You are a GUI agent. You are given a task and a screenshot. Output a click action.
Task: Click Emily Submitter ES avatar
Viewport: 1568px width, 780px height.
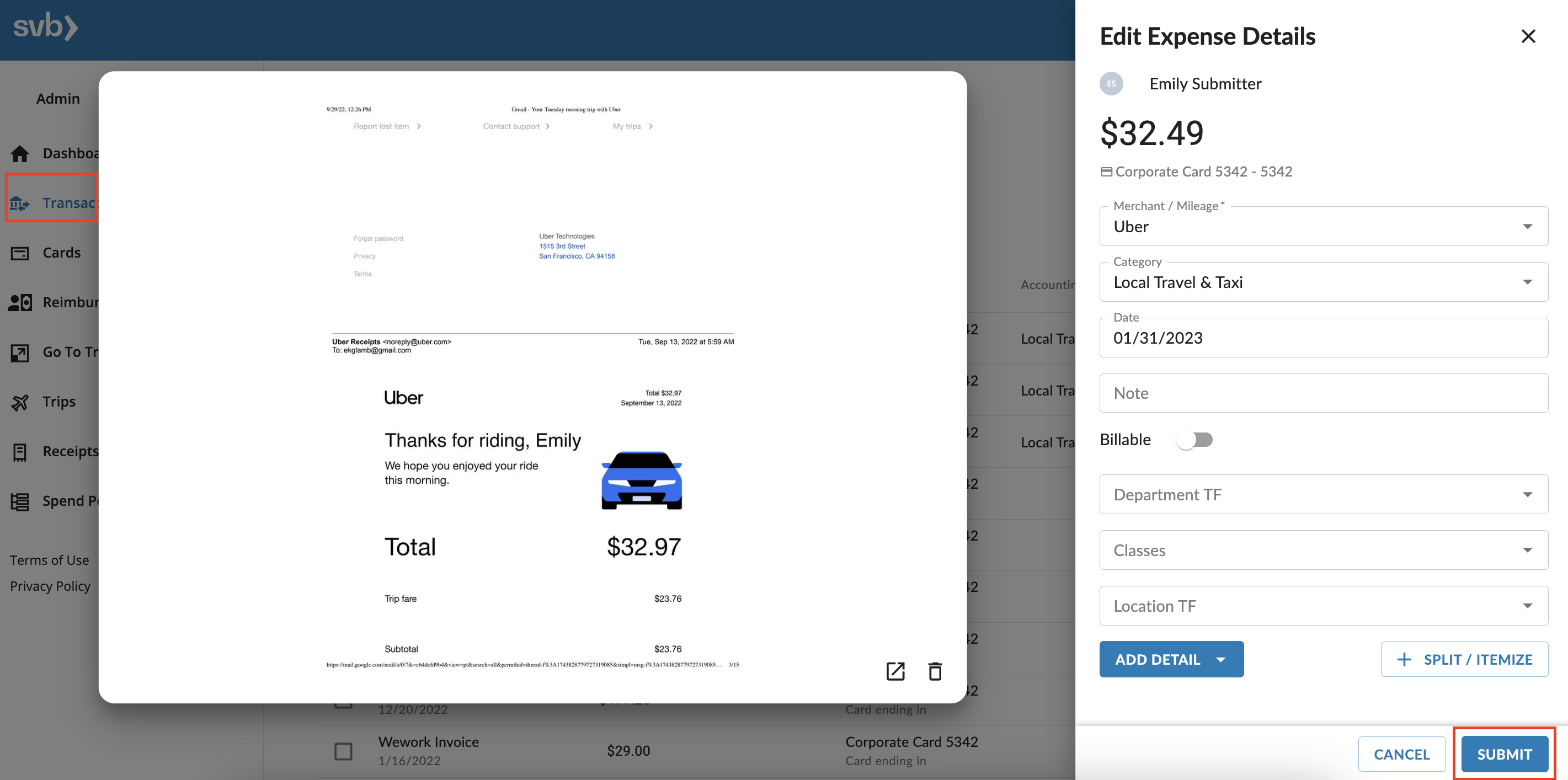coord(1111,83)
